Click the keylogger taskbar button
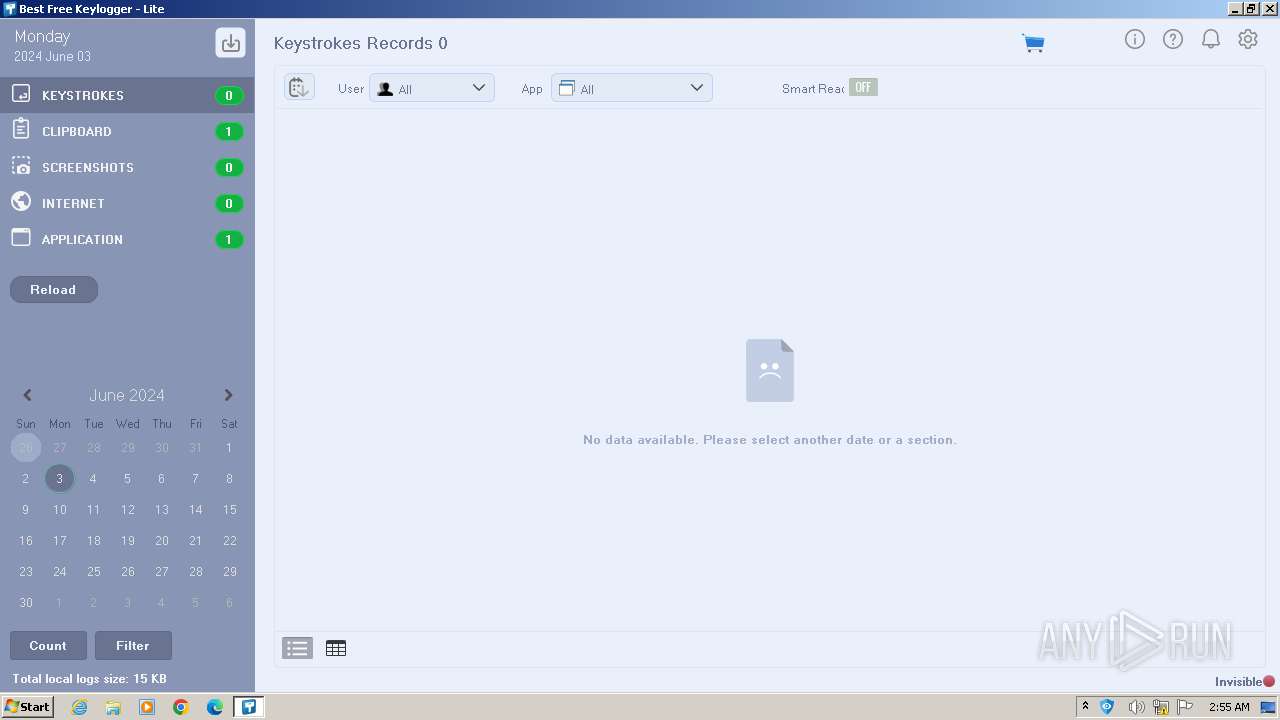This screenshot has height=720, width=1280. tap(249, 707)
